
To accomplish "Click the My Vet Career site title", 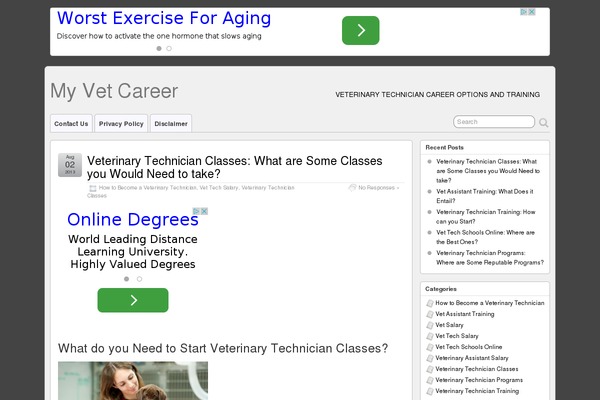I will point(114,91).
